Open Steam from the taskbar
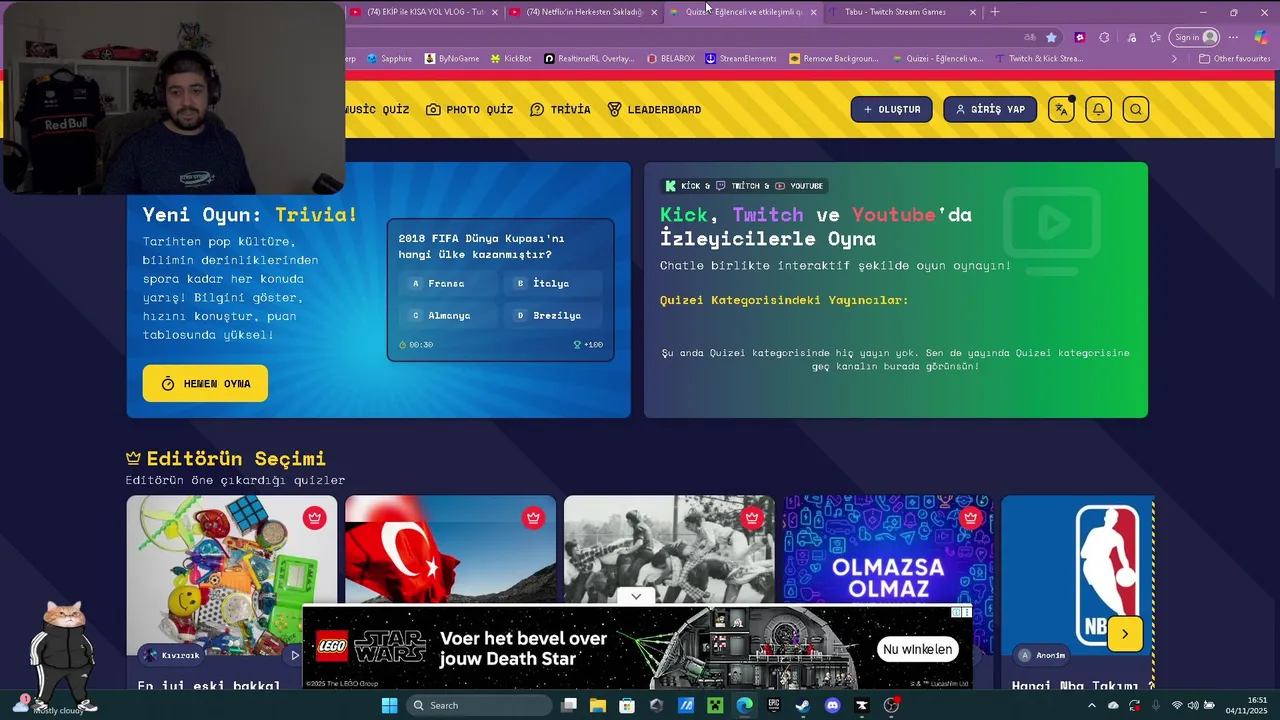 [x=803, y=705]
